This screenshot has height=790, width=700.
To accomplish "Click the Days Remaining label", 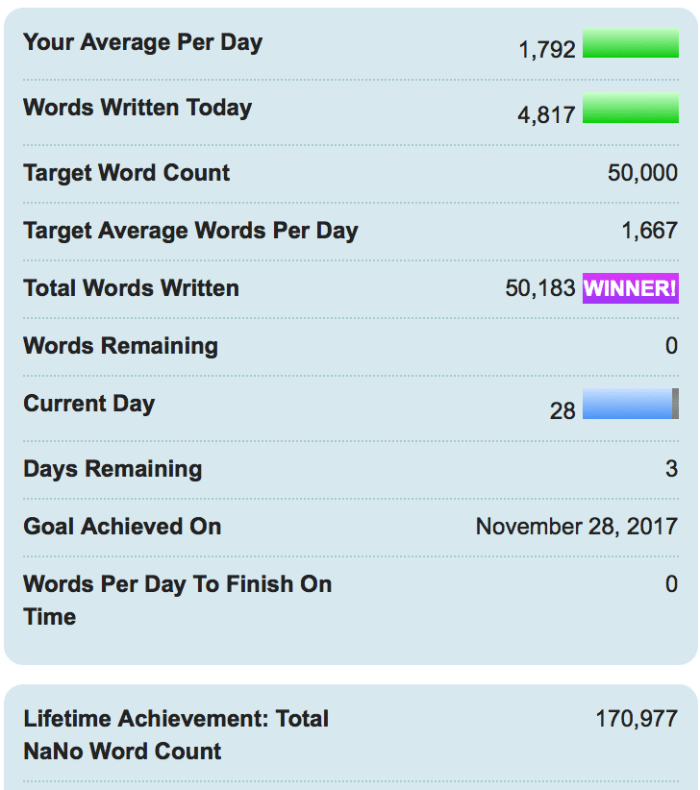I will [112, 468].
